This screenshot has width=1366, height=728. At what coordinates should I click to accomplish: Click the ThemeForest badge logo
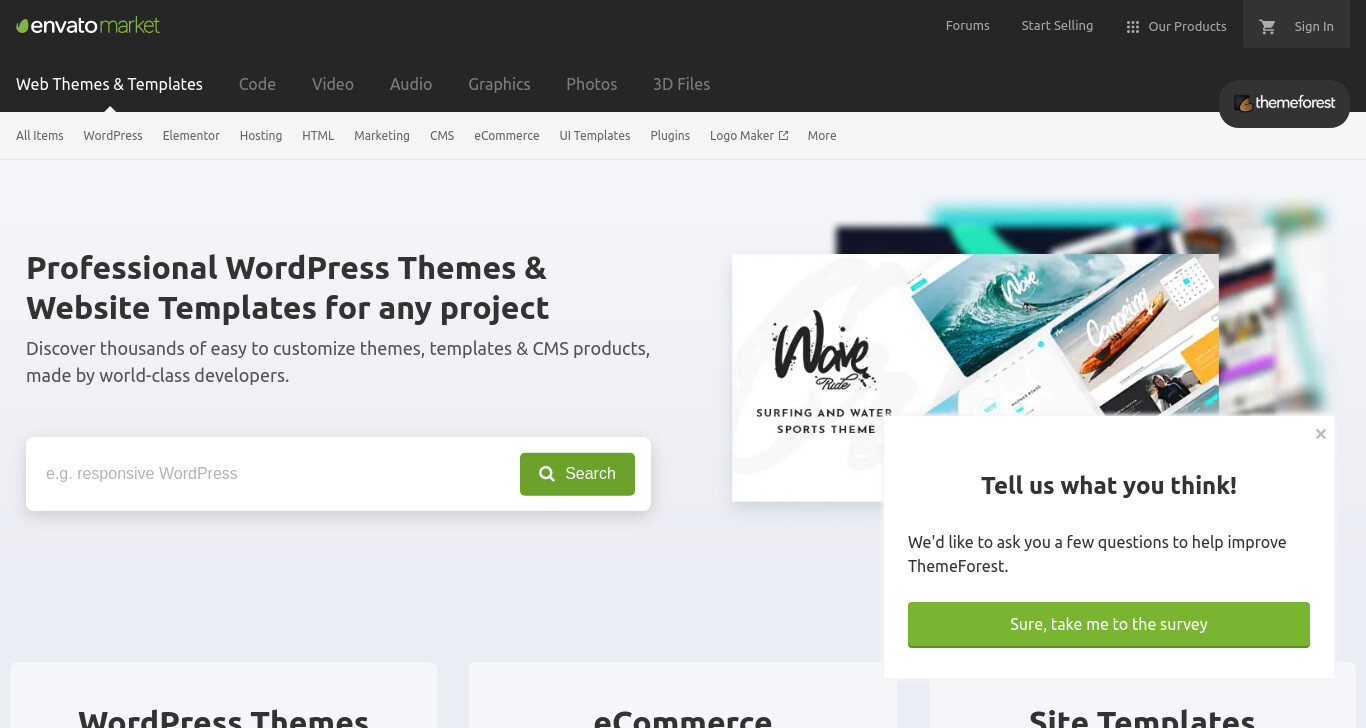click(1284, 103)
